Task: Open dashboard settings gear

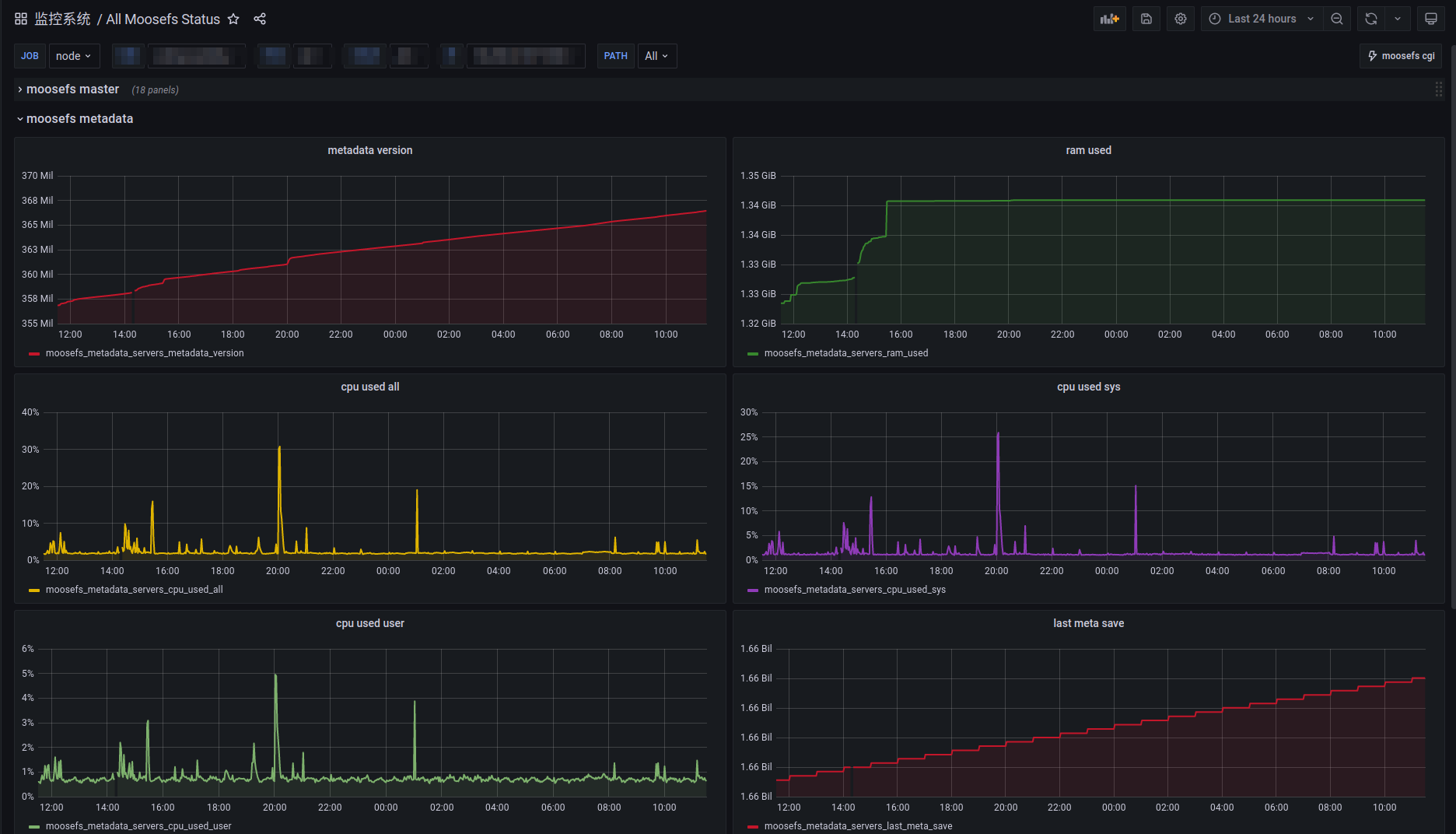Action: pos(1181,19)
